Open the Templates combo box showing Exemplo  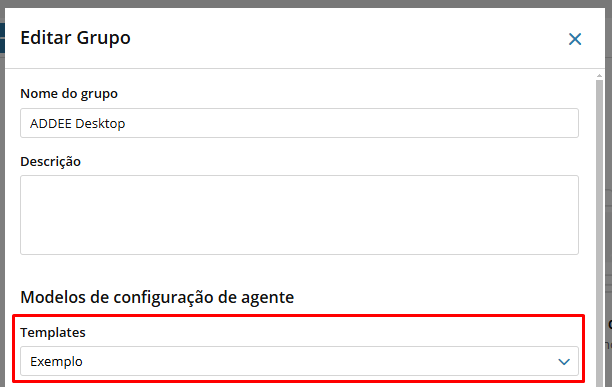(x=299, y=361)
